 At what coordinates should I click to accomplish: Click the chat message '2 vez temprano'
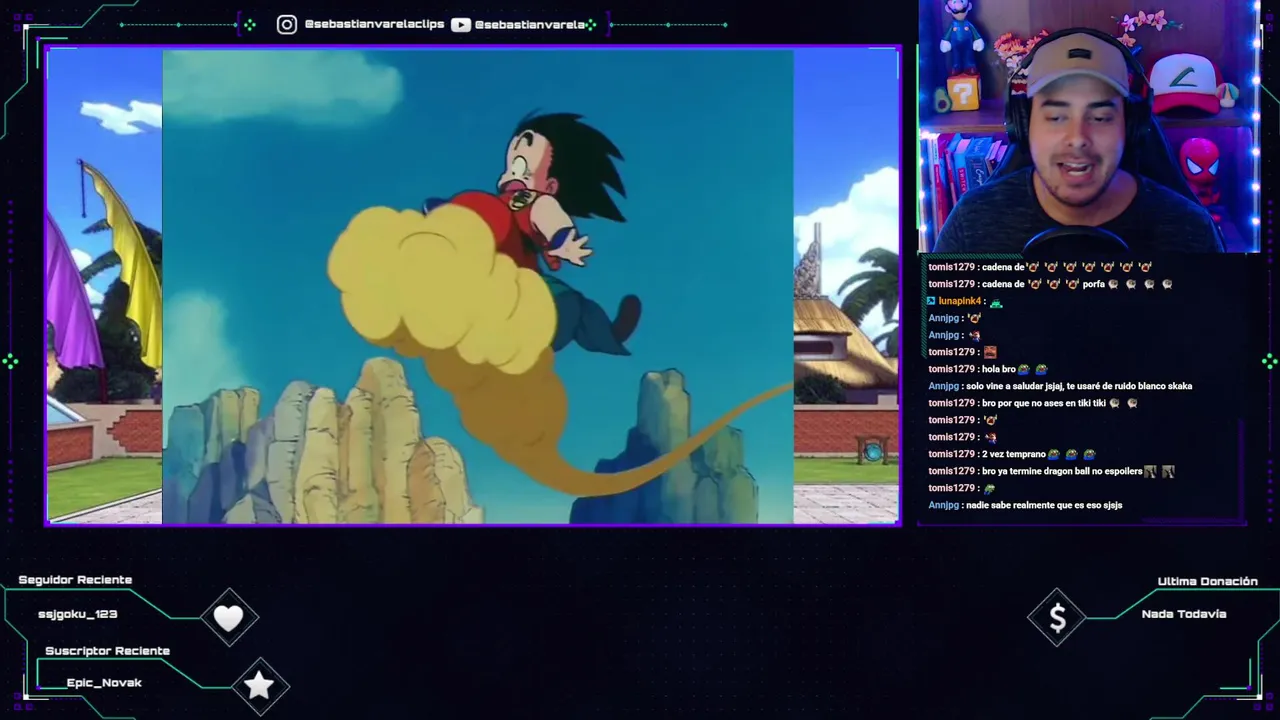[1012, 454]
